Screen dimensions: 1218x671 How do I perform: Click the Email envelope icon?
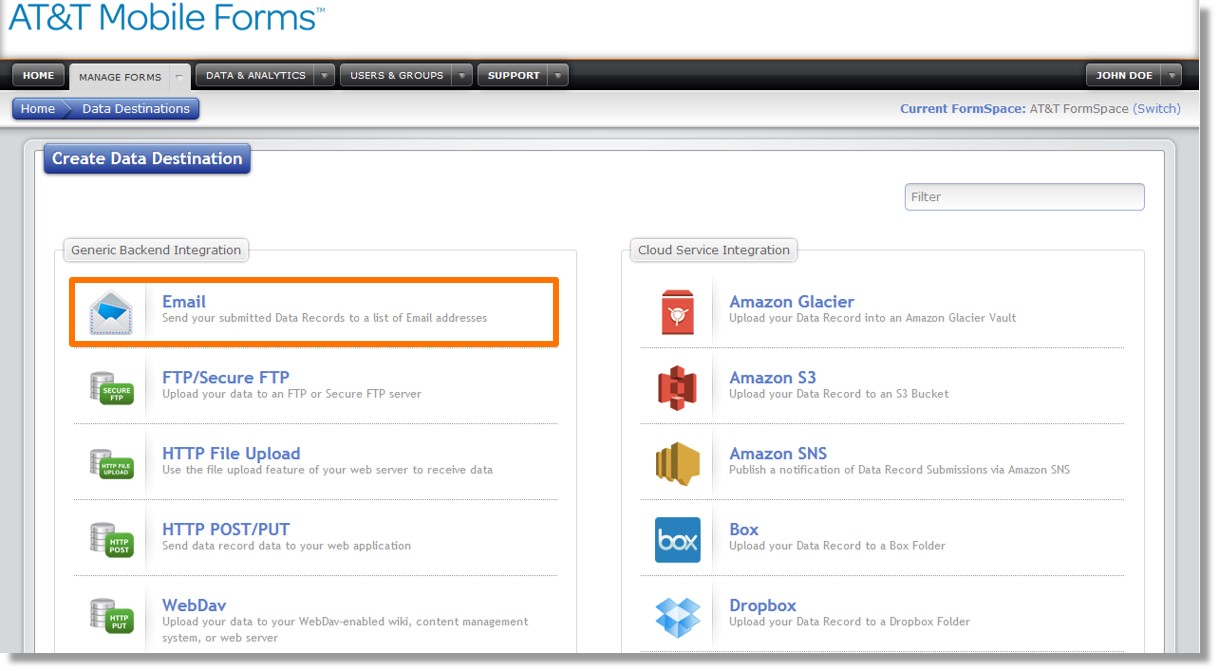click(110, 312)
